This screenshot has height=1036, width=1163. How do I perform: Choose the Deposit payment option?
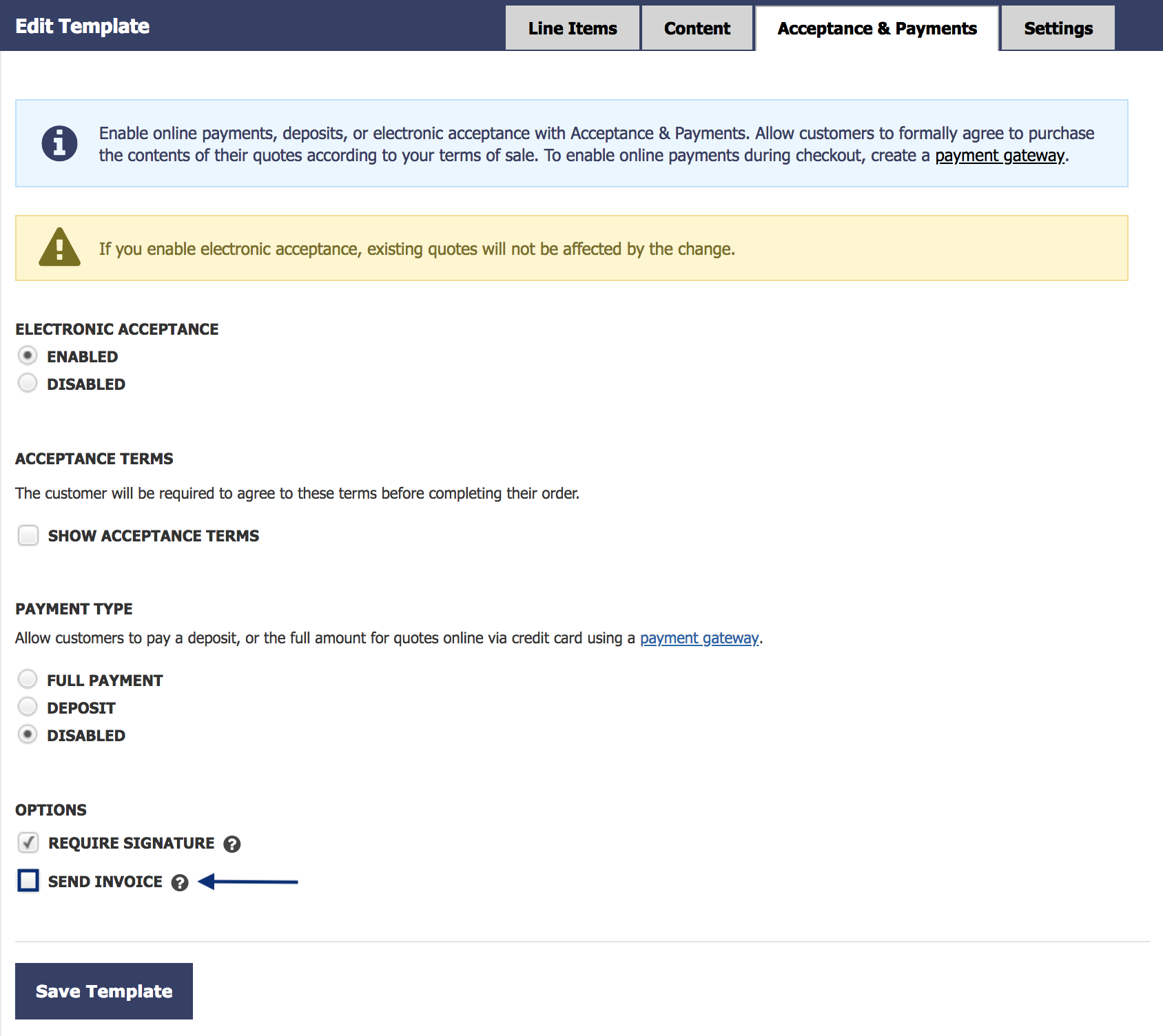28,707
